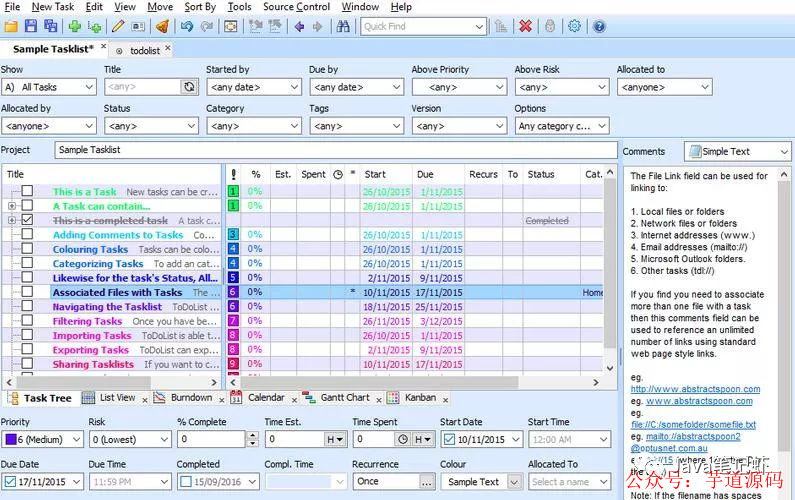The width and height of the screenshot is (795, 500).
Task: Click the clock icon in Time Spent field
Action: coord(403,439)
